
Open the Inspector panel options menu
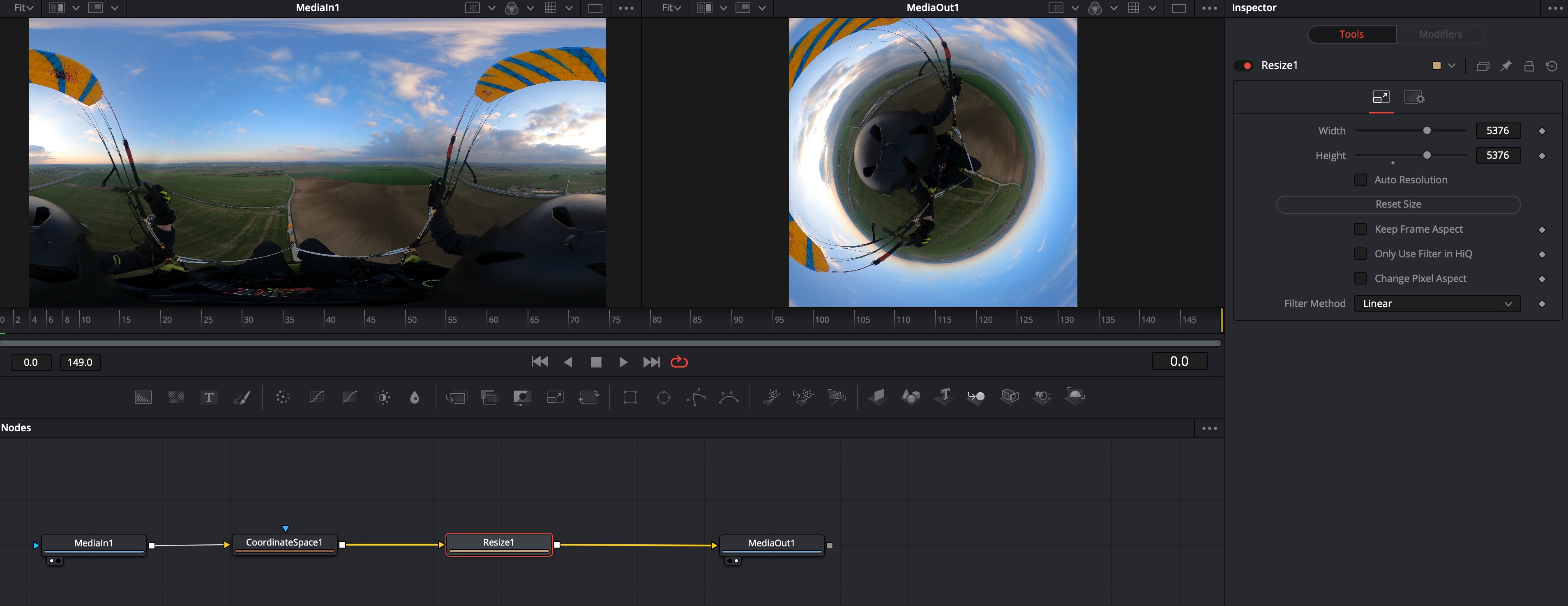[x=1556, y=8]
